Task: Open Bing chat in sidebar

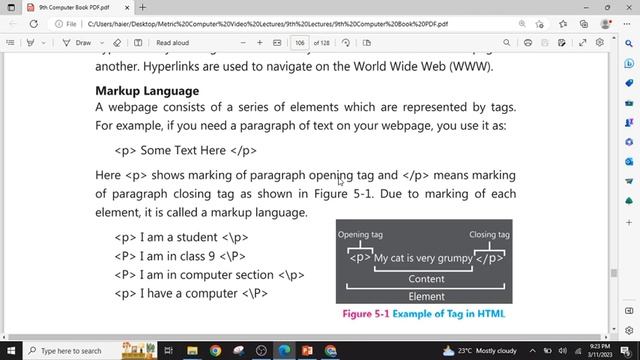Action: pos(629,63)
